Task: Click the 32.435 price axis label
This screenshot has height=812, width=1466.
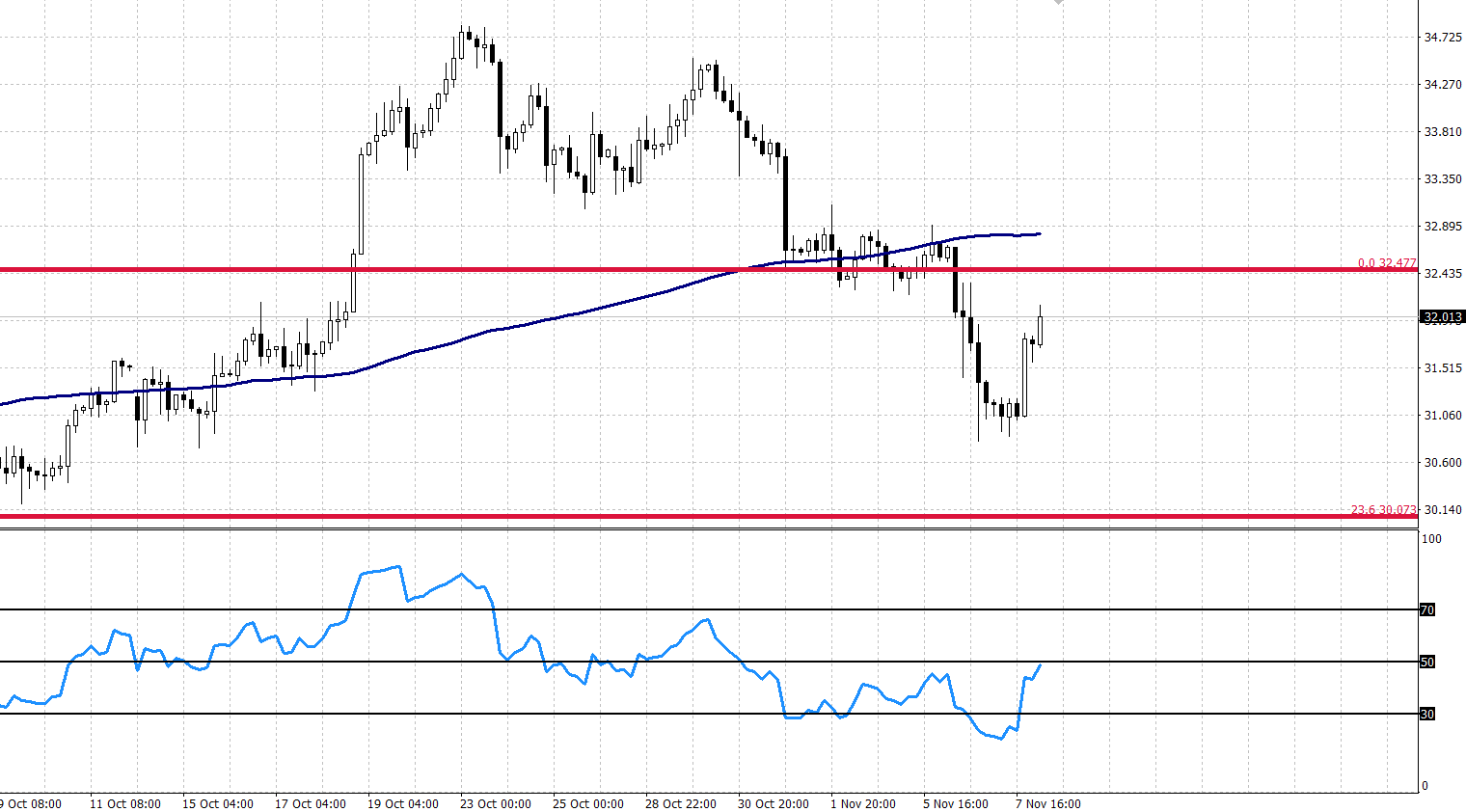Action: (x=1443, y=274)
